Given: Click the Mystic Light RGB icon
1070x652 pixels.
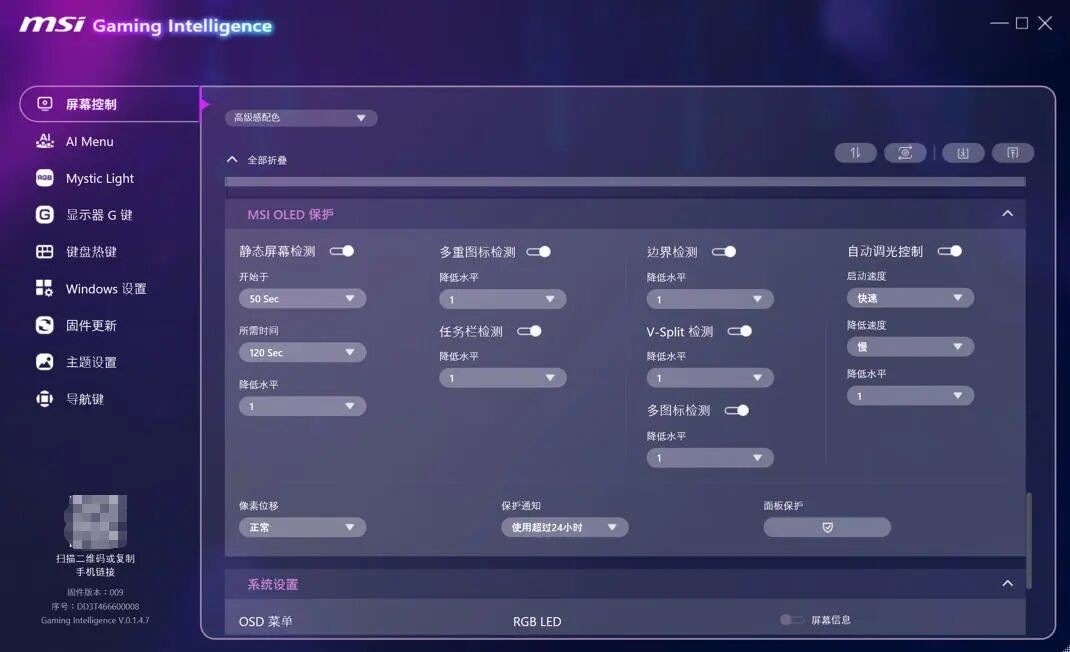Looking at the screenshot, I should coord(44,178).
